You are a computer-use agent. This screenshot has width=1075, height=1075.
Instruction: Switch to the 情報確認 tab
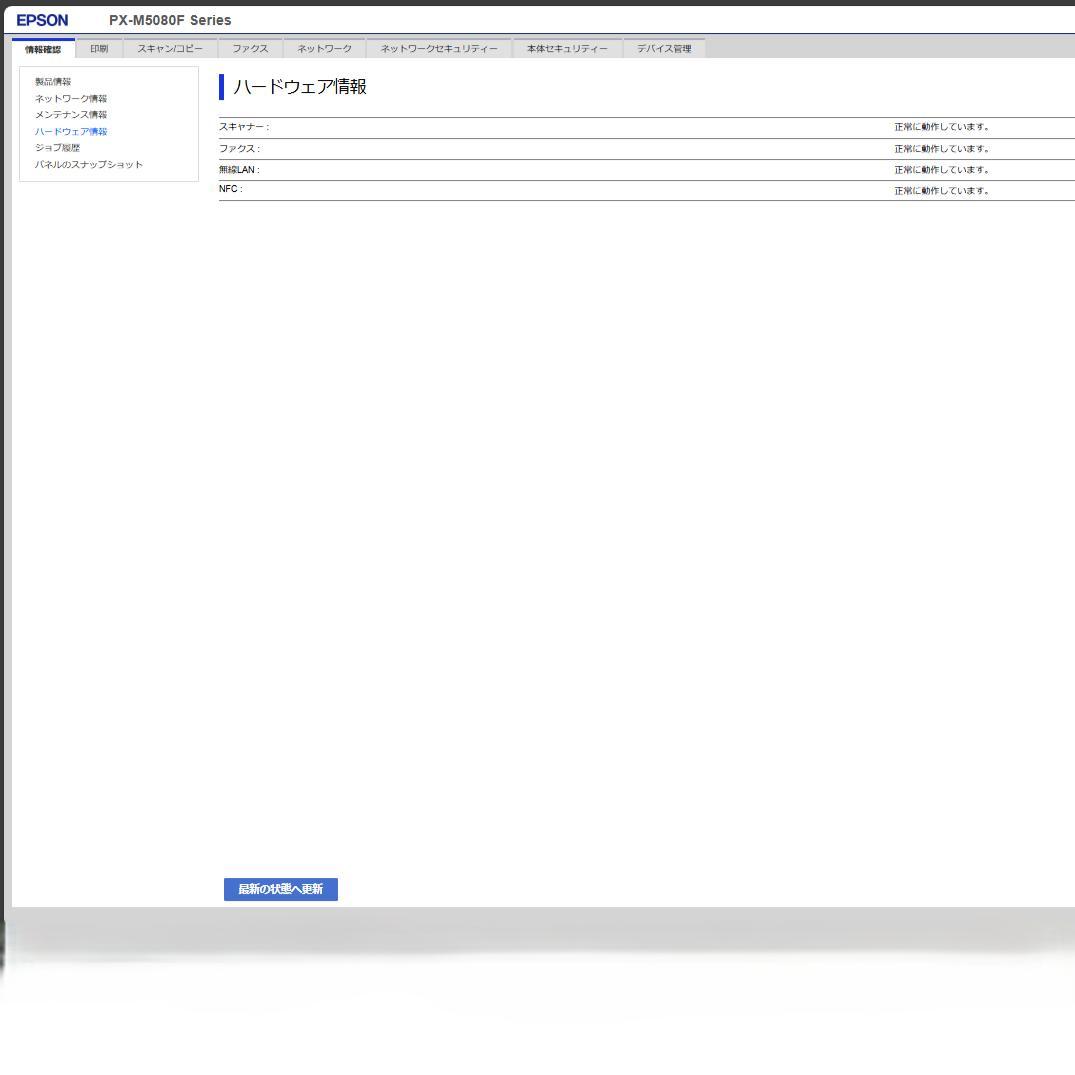pos(43,49)
